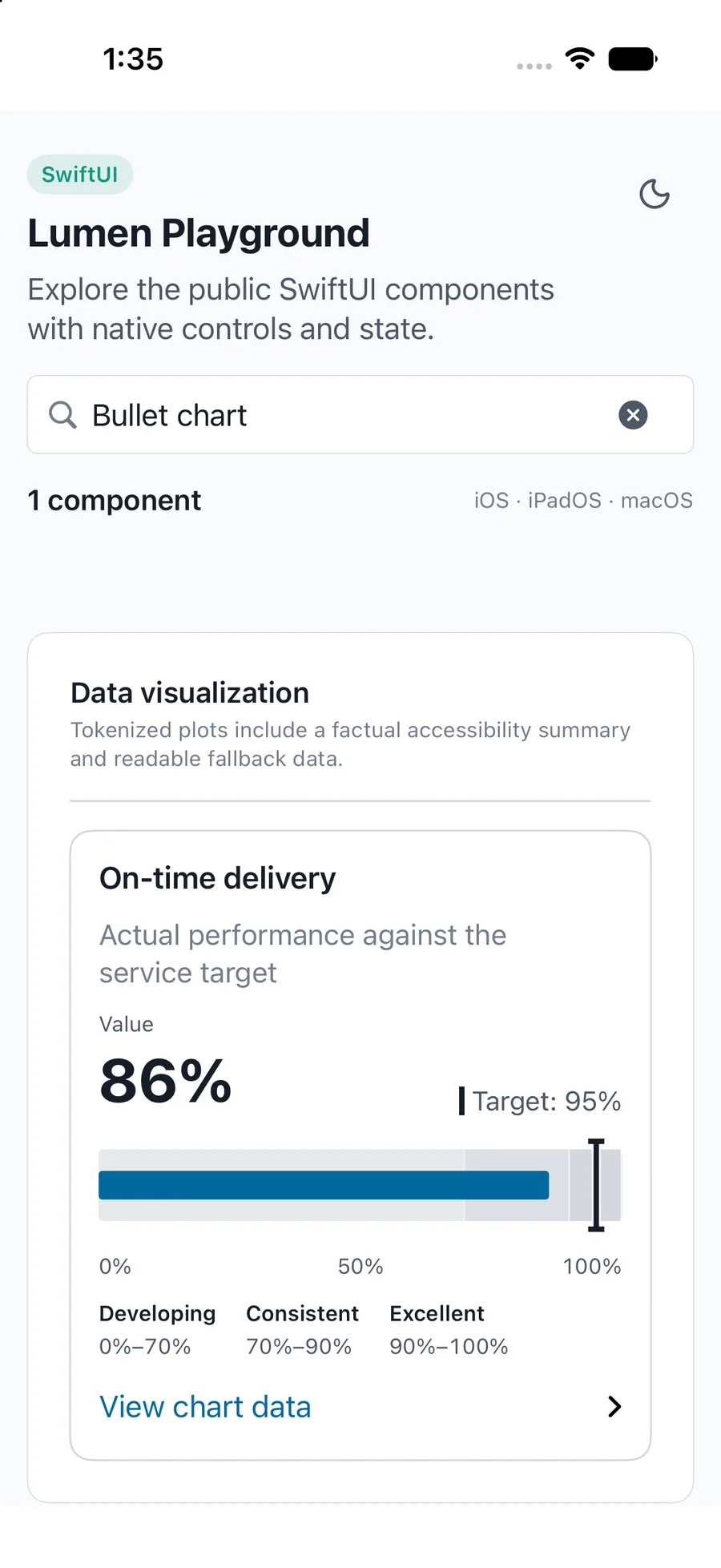Image resolution: width=721 pixels, height=1568 pixels.
Task: Toggle dark mode with the moon icon
Action: 655,194
